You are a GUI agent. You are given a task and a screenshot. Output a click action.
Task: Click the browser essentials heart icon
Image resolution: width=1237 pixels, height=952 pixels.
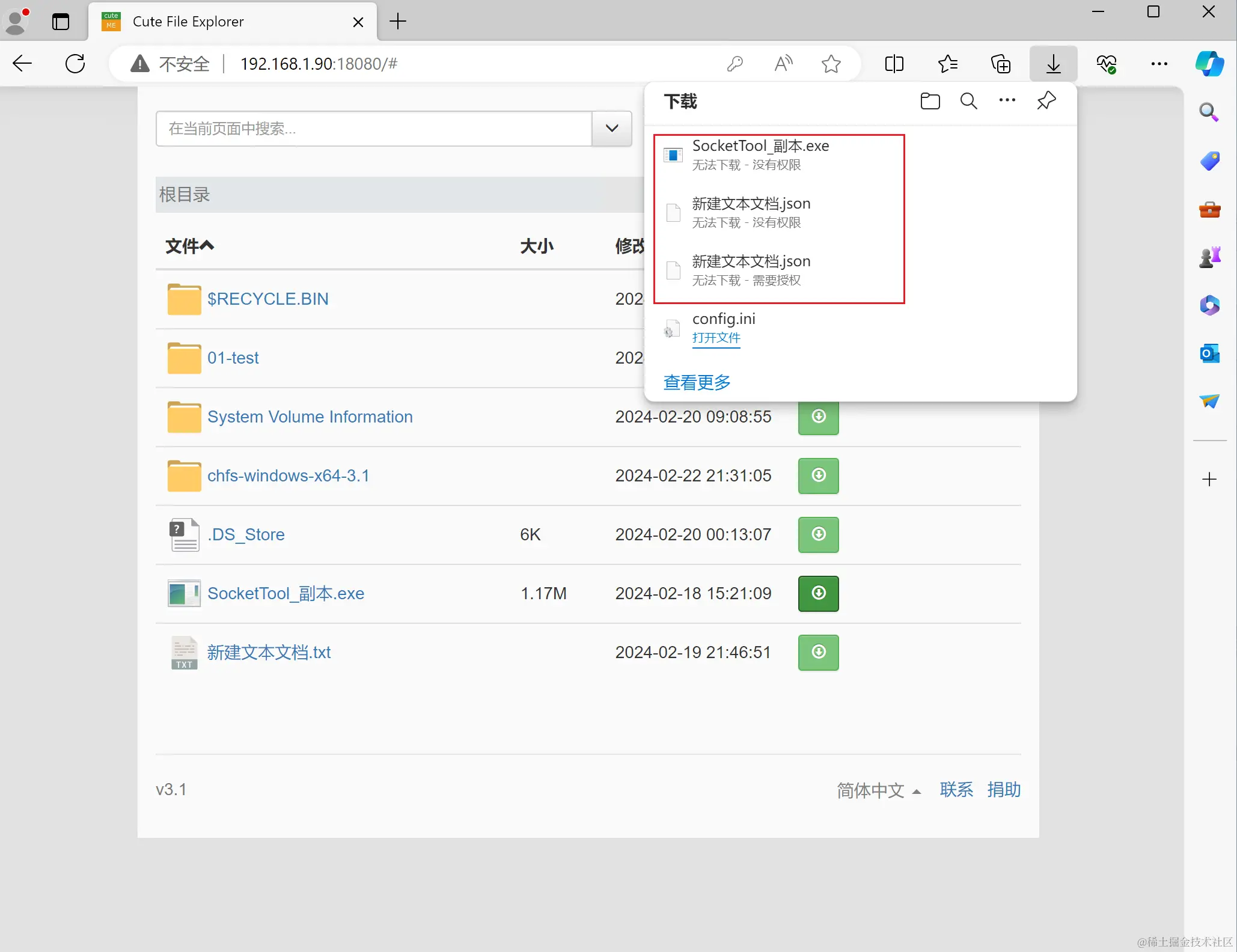[x=1106, y=64]
